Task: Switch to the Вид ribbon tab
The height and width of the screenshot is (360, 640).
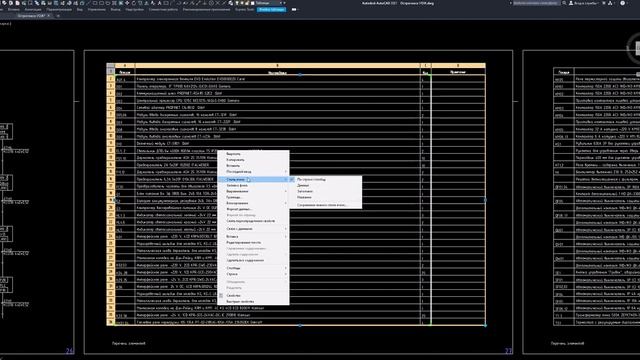Action: tap(80, 9)
